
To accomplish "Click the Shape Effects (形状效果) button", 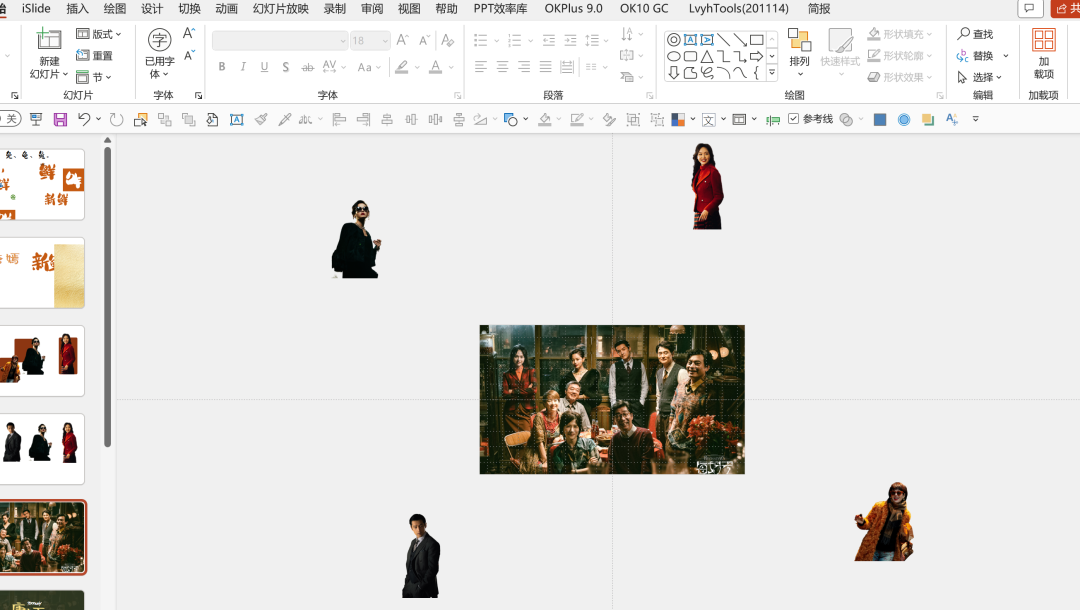I will [x=900, y=77].
